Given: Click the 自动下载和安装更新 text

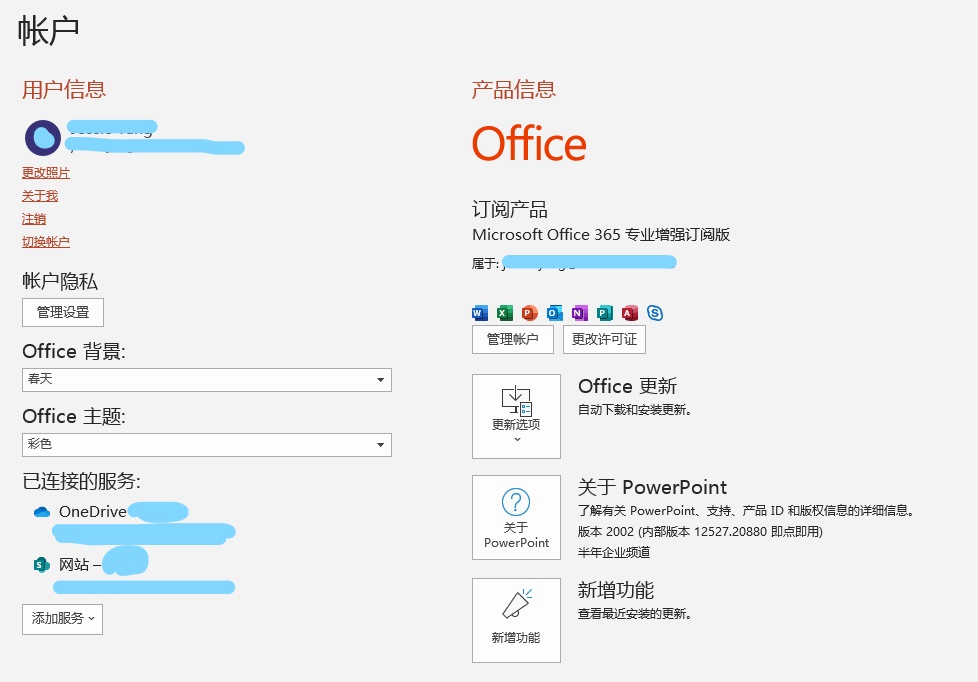Looking at the screenshot, I should pyautogui.click(x=634, y=410).
